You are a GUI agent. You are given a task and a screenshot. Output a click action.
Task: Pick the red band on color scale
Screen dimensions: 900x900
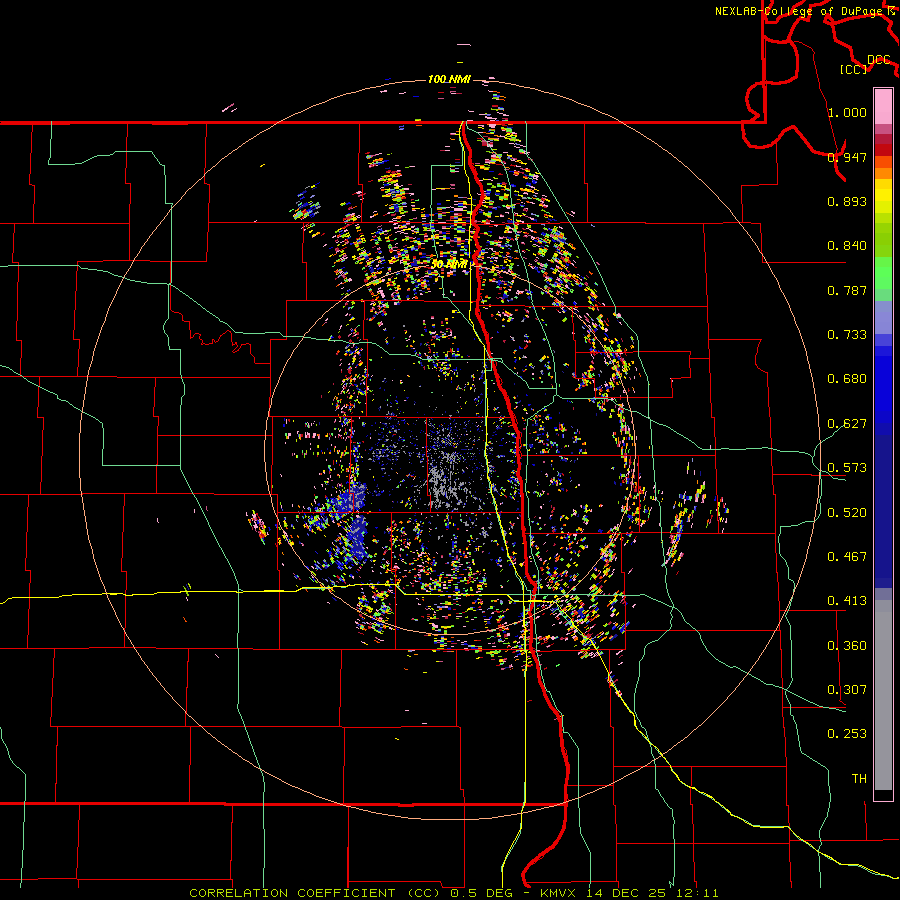(x=883, y=150)
